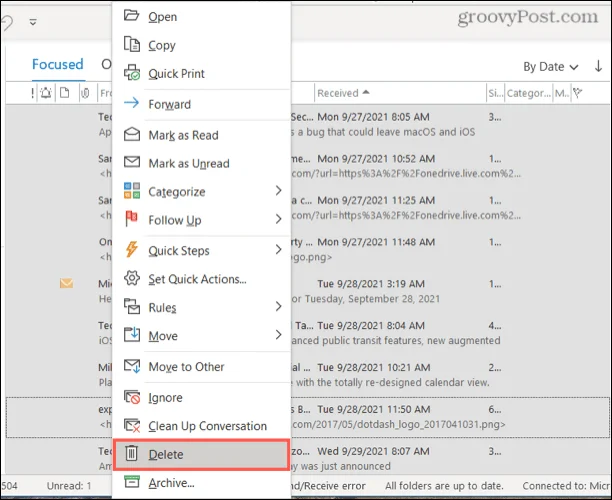
Task: Click the Quick Print printer icon
Action: (x=132, y=73)
